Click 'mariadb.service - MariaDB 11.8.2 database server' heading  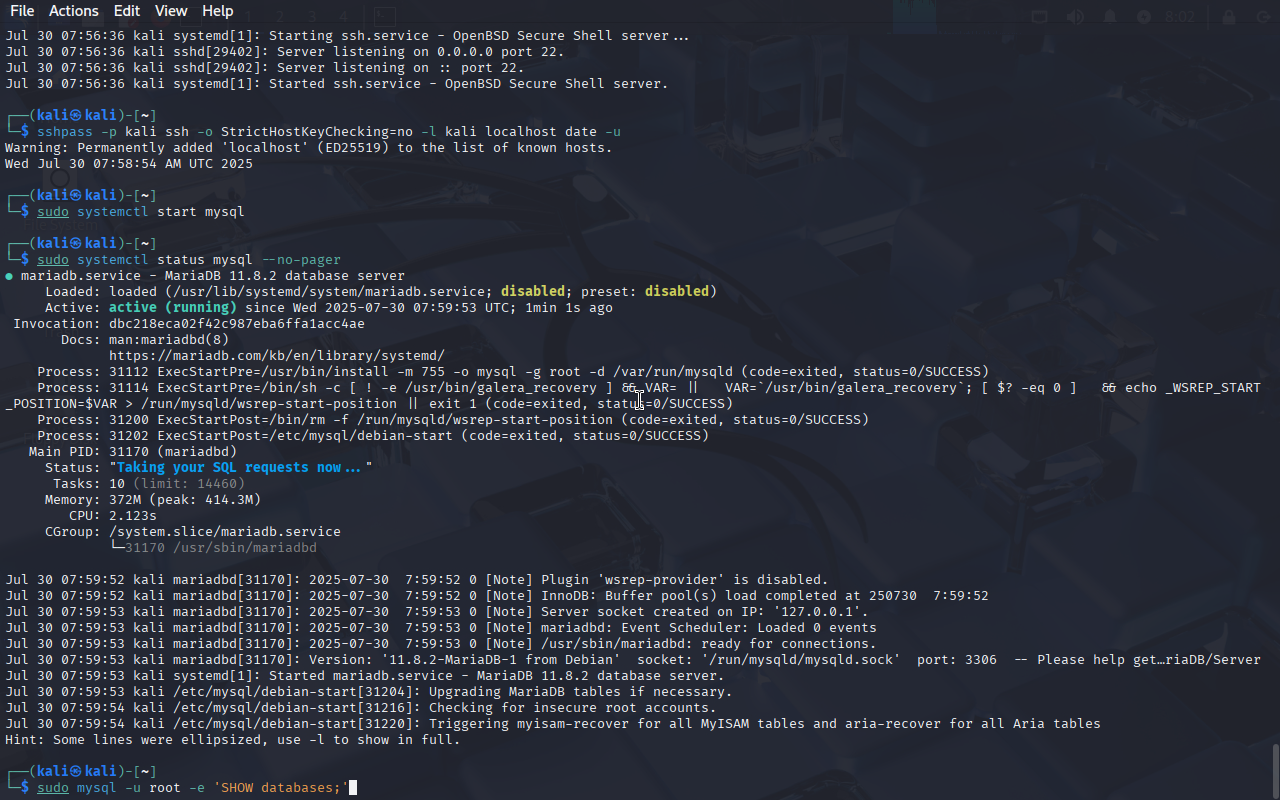coord(213,276)
